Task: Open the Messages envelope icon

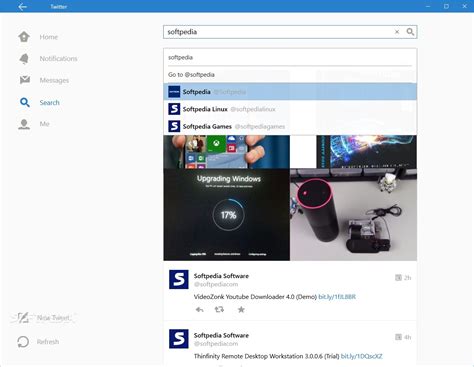Action: [x=25, y=80]
